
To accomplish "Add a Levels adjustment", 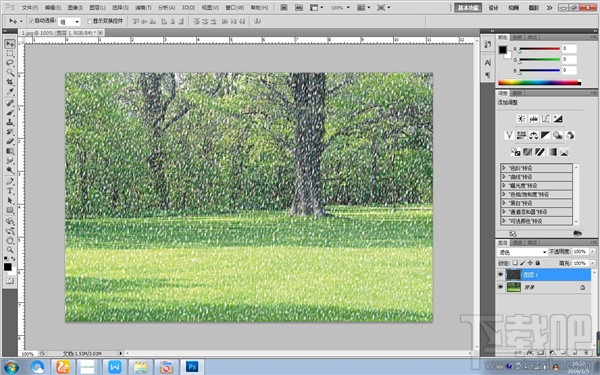I will pos(533,119).
